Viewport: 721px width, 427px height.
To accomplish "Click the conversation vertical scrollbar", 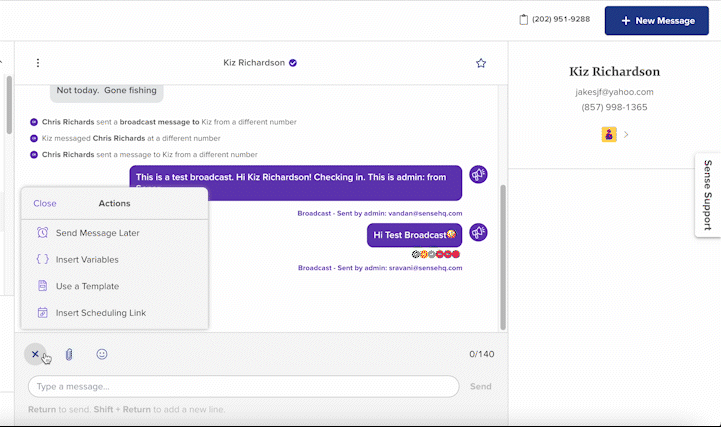I will point(503,257).
